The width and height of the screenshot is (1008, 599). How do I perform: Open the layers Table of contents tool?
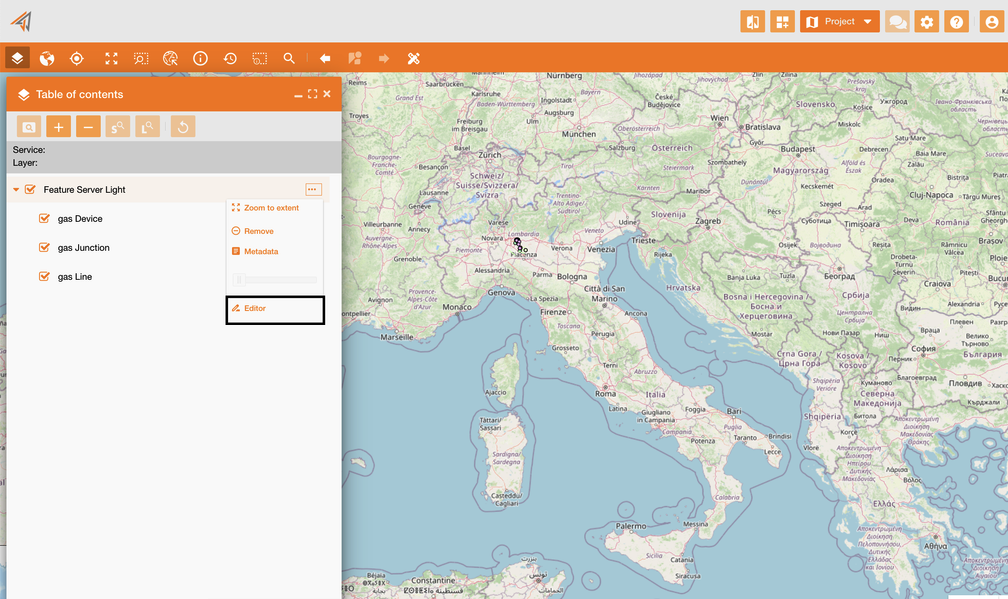coord(17,58)
